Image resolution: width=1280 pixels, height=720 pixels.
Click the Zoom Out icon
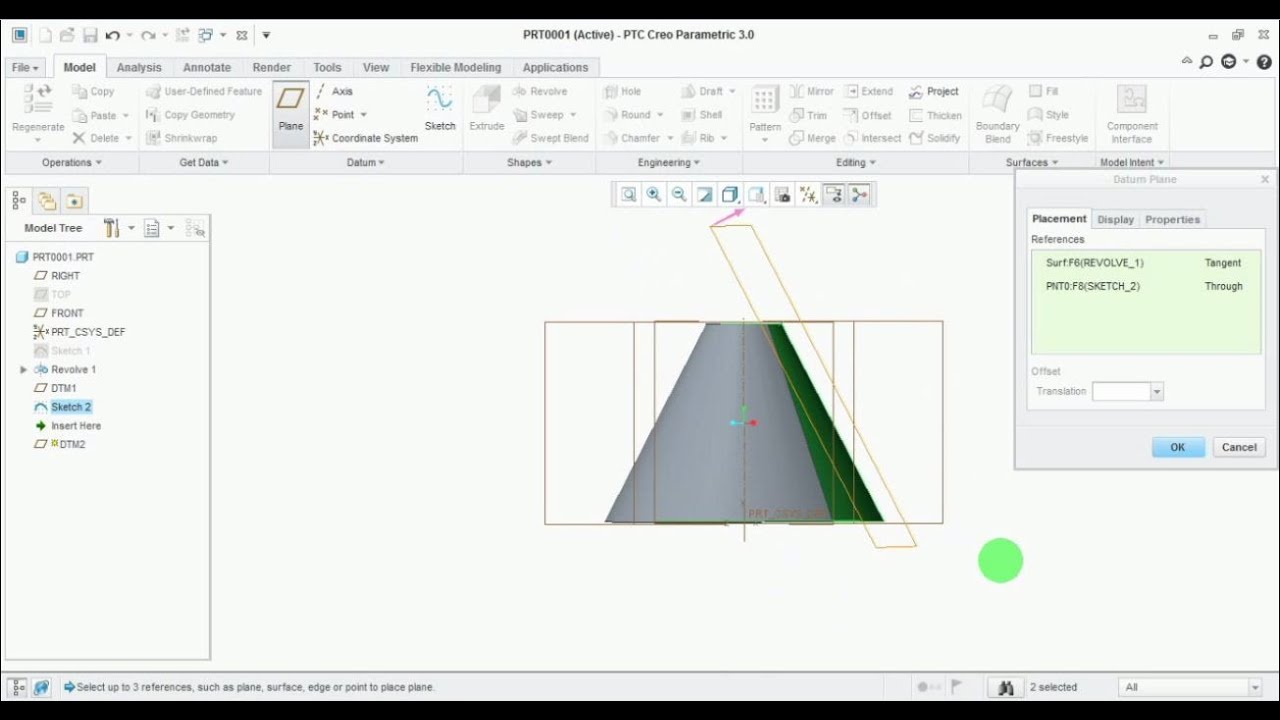[679, 195]
